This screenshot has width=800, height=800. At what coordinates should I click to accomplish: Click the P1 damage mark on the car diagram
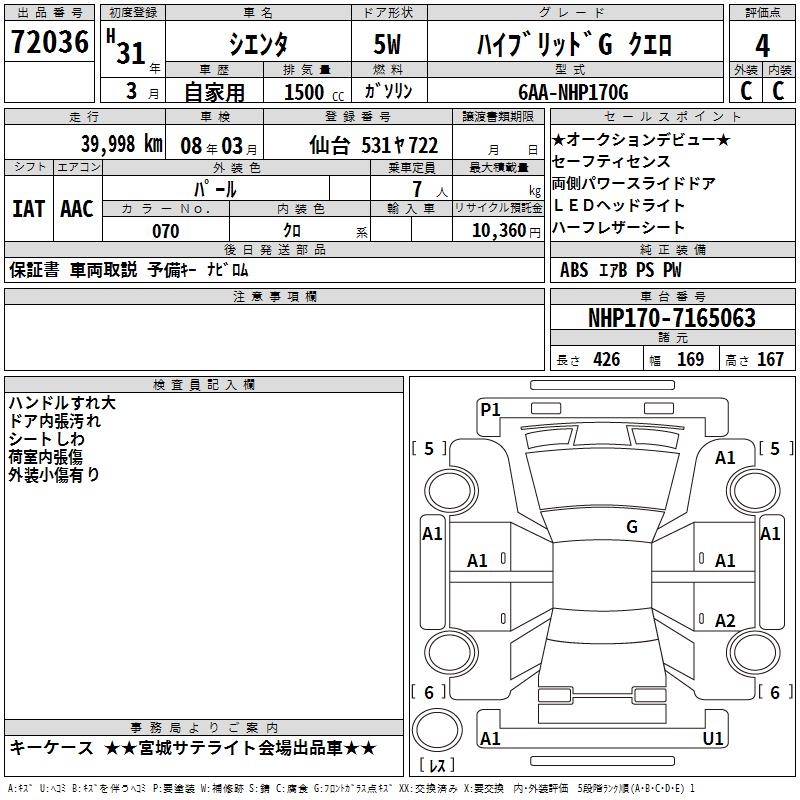tap(490, 409)
